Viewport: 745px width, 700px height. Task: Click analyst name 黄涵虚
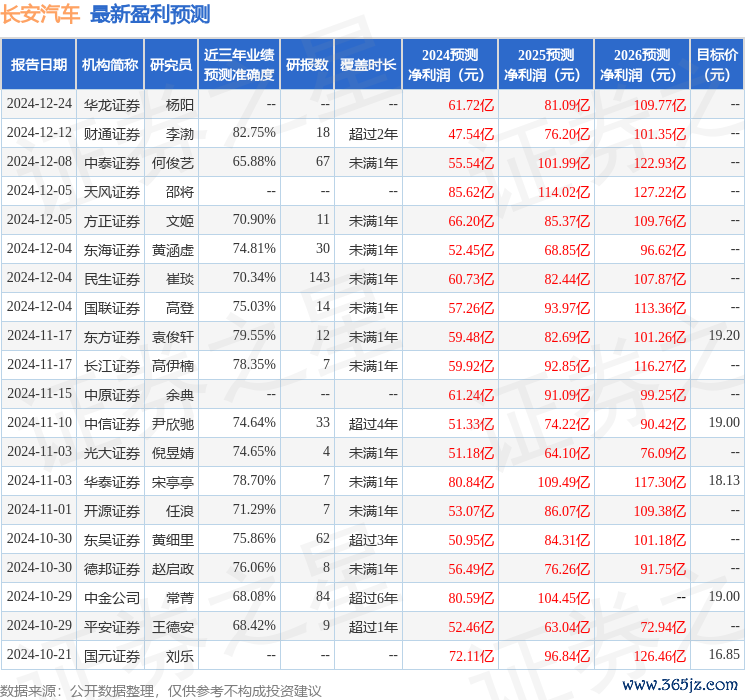tap(173, 250)
